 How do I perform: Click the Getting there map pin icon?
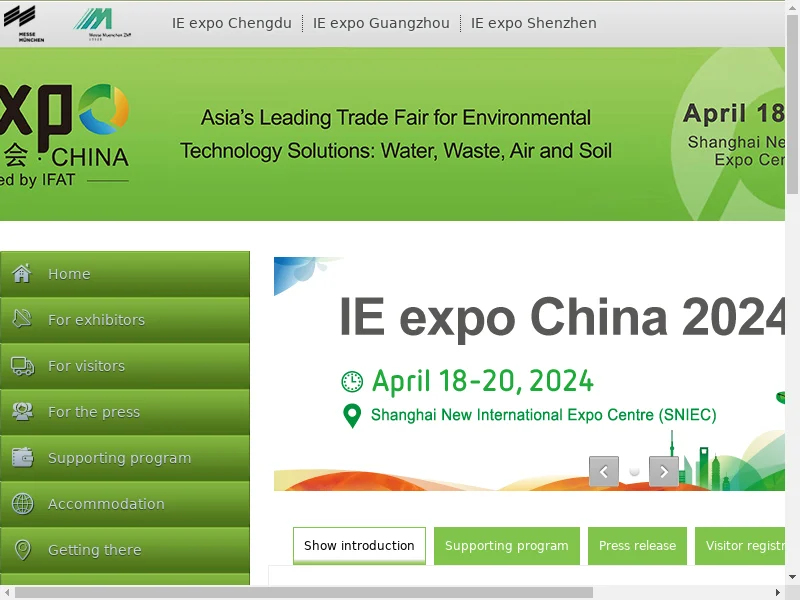22,550
